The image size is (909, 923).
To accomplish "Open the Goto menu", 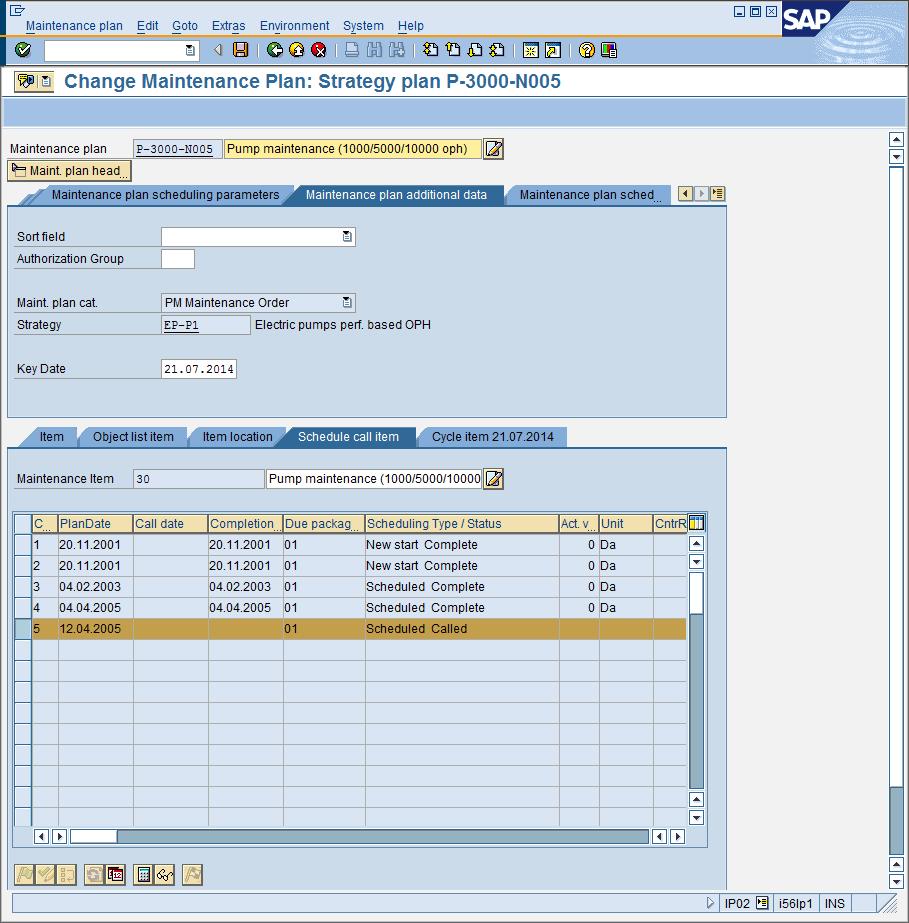I will pos(185,26).
